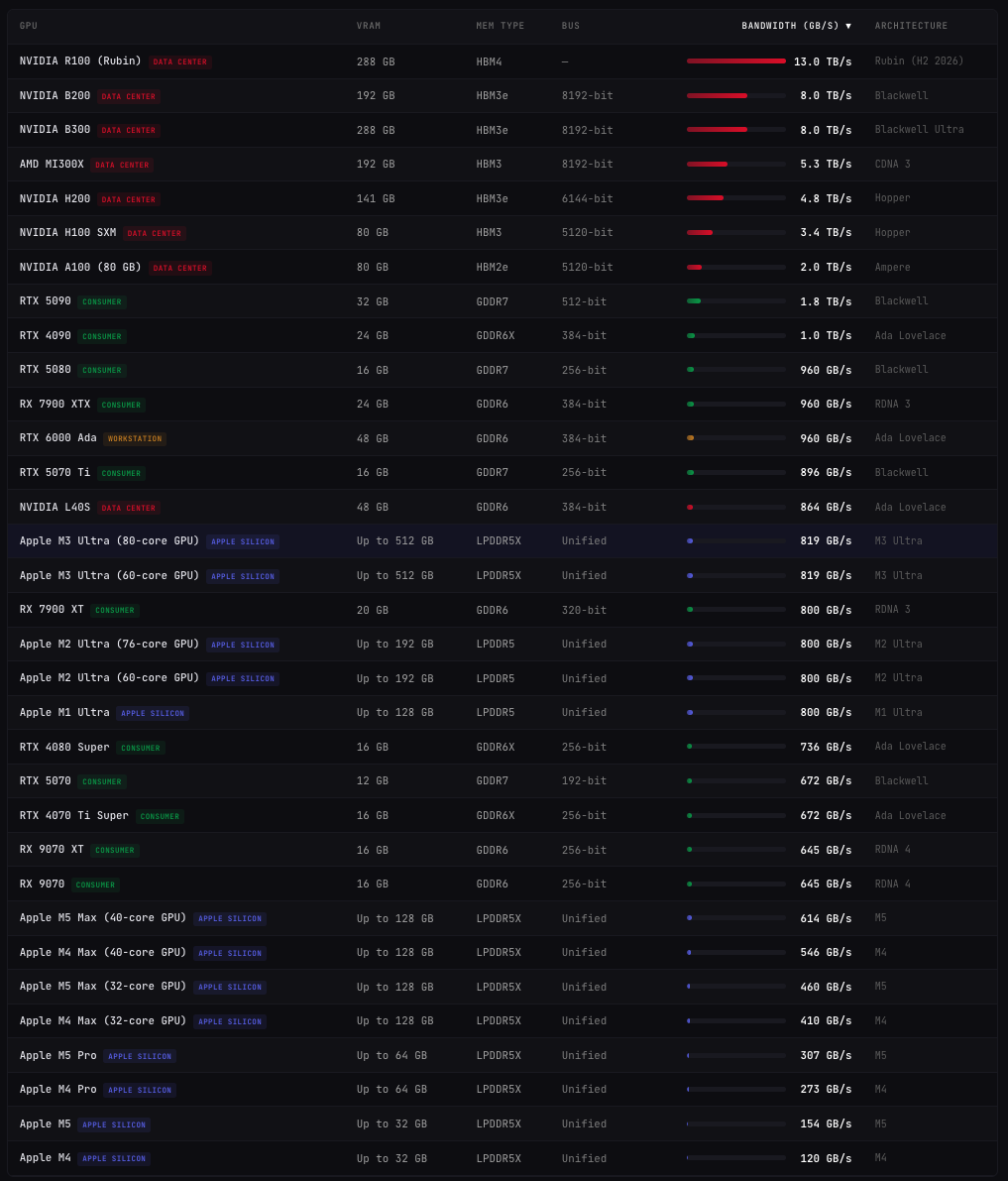Select Apple M2 Ultra (60-core GPU) name
Image resolution: width=1008 pixels, height=1181 pixels.
point(109,678)
